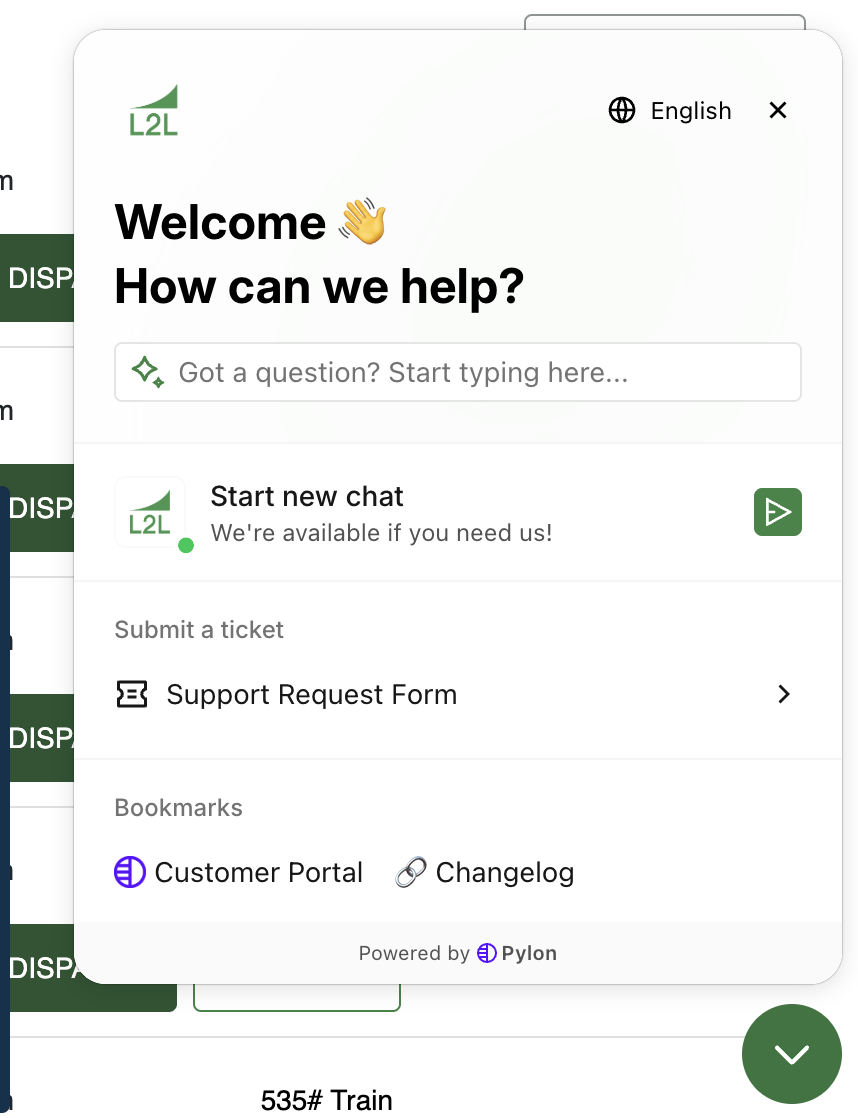Click the L2L avatar beside Start new chat
Image resolution: width=858 pixels, height=1118 pixels.
(150, 512)
